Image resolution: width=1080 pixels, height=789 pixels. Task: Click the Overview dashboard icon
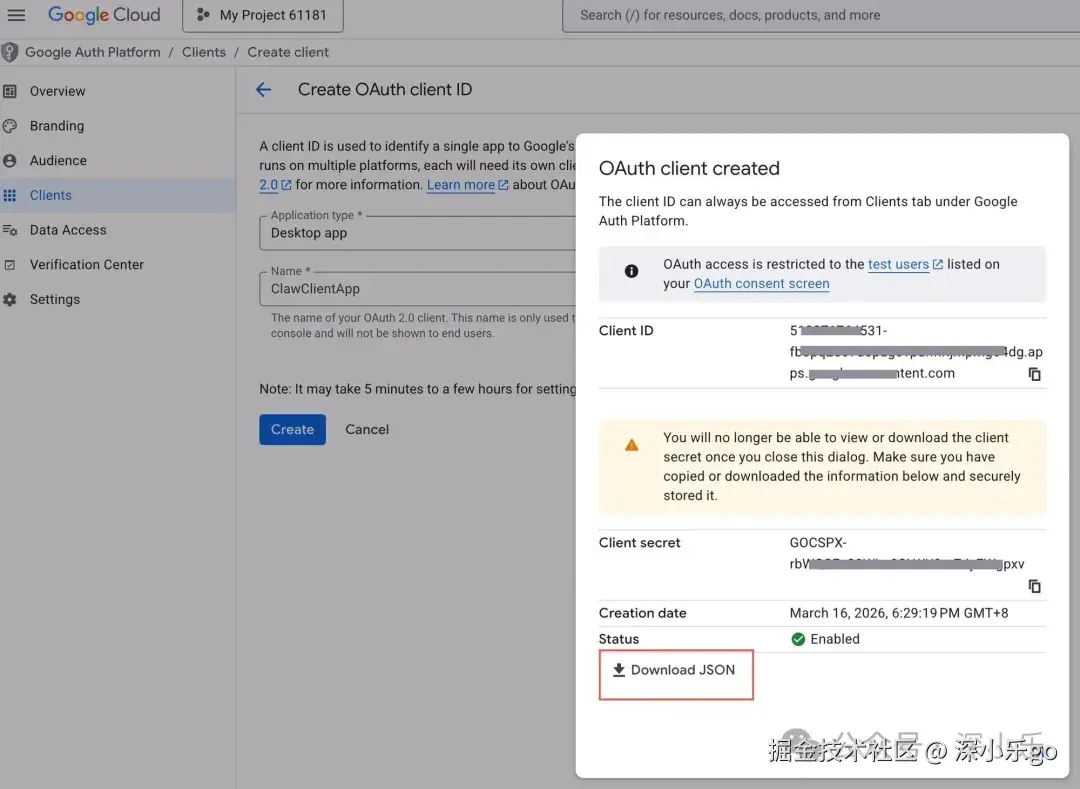tap(10, 91)
